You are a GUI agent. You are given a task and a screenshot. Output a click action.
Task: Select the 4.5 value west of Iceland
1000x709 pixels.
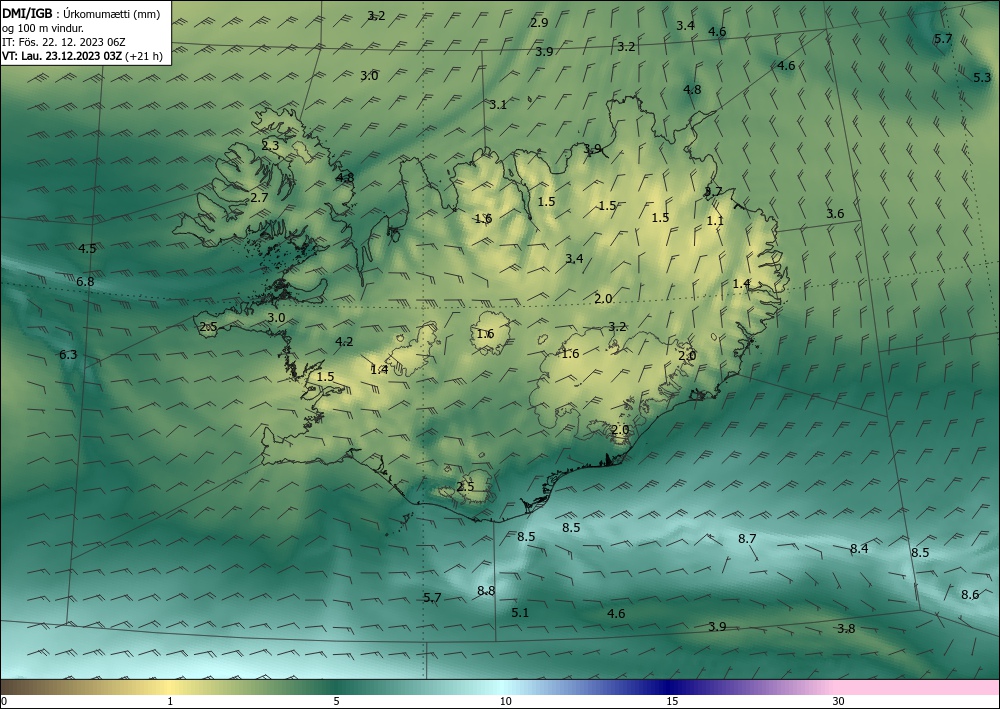(x=87, y=248)
